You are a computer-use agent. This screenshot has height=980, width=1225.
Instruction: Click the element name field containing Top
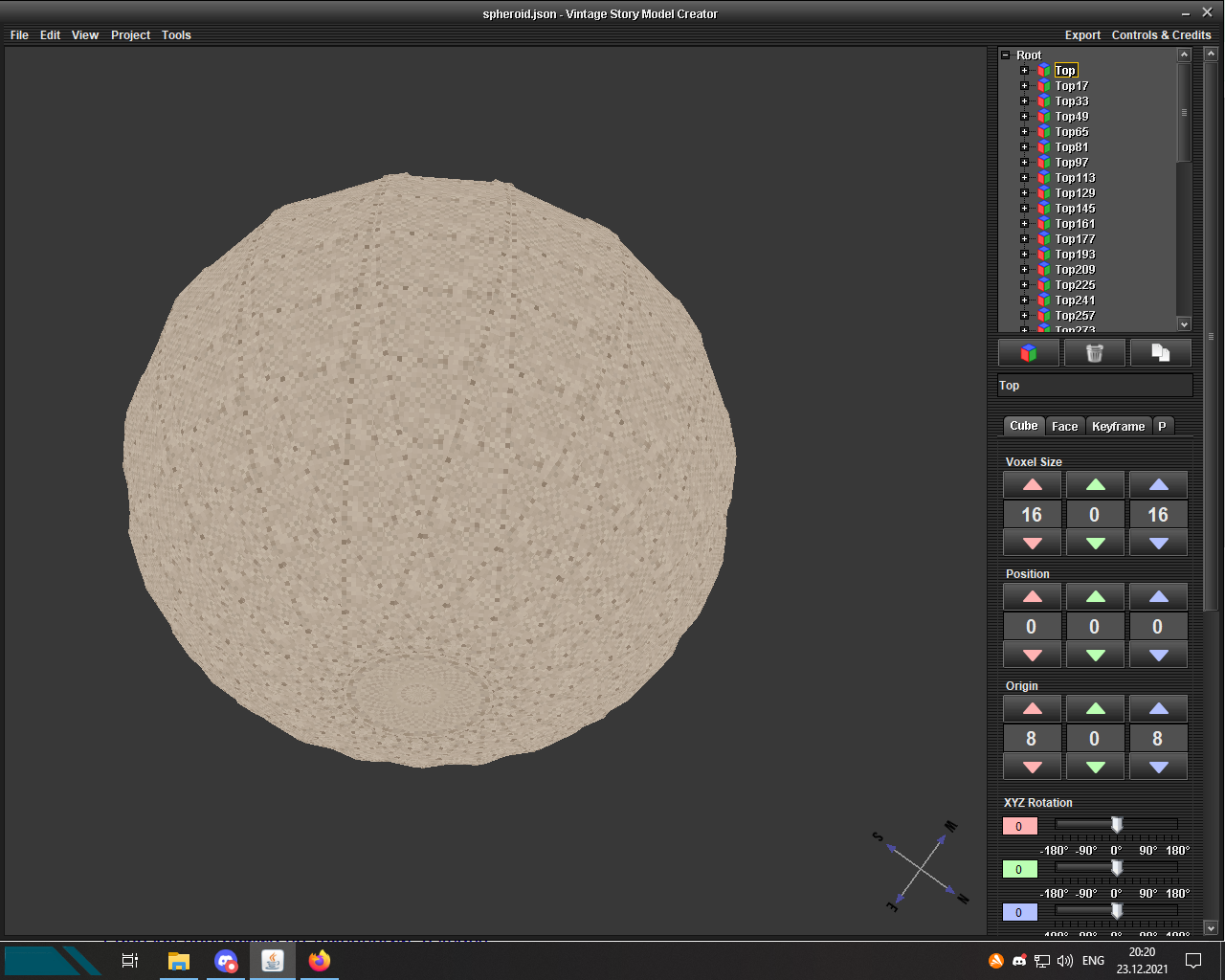pos(1095,386)
